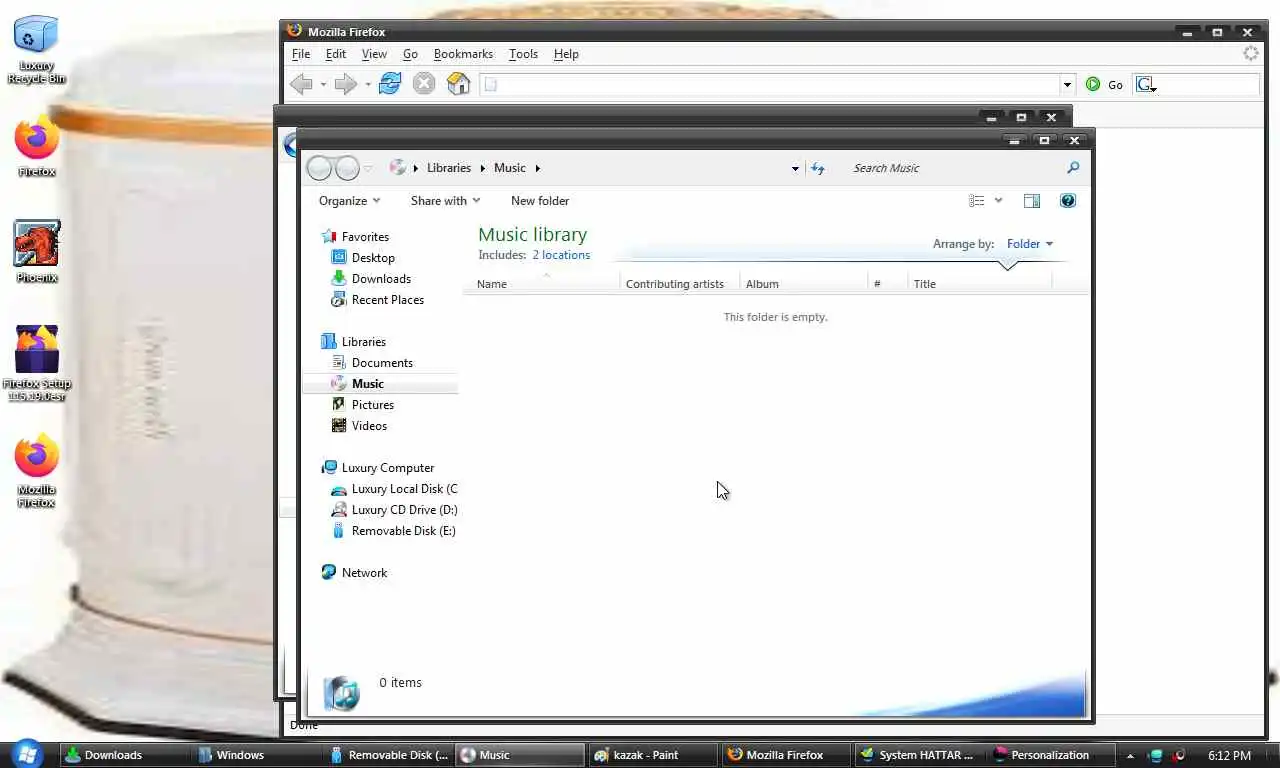Viewport: 1280px width, 768px height.
Task: Open Bookmarks menu in Firefox
Action: click(463, 54)
